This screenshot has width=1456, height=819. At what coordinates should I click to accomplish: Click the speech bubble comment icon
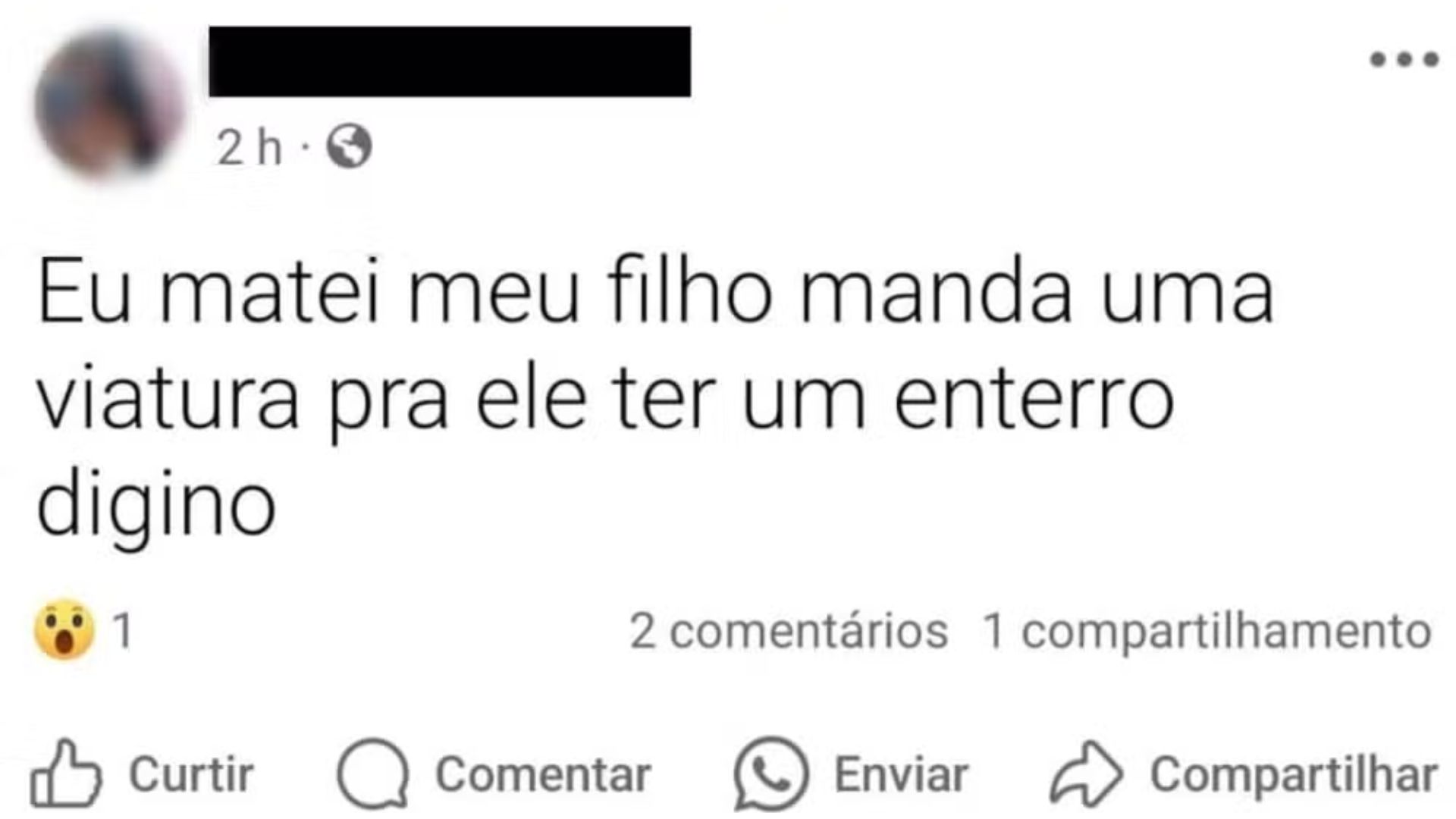pyautogui.click(x=373, y=773)
